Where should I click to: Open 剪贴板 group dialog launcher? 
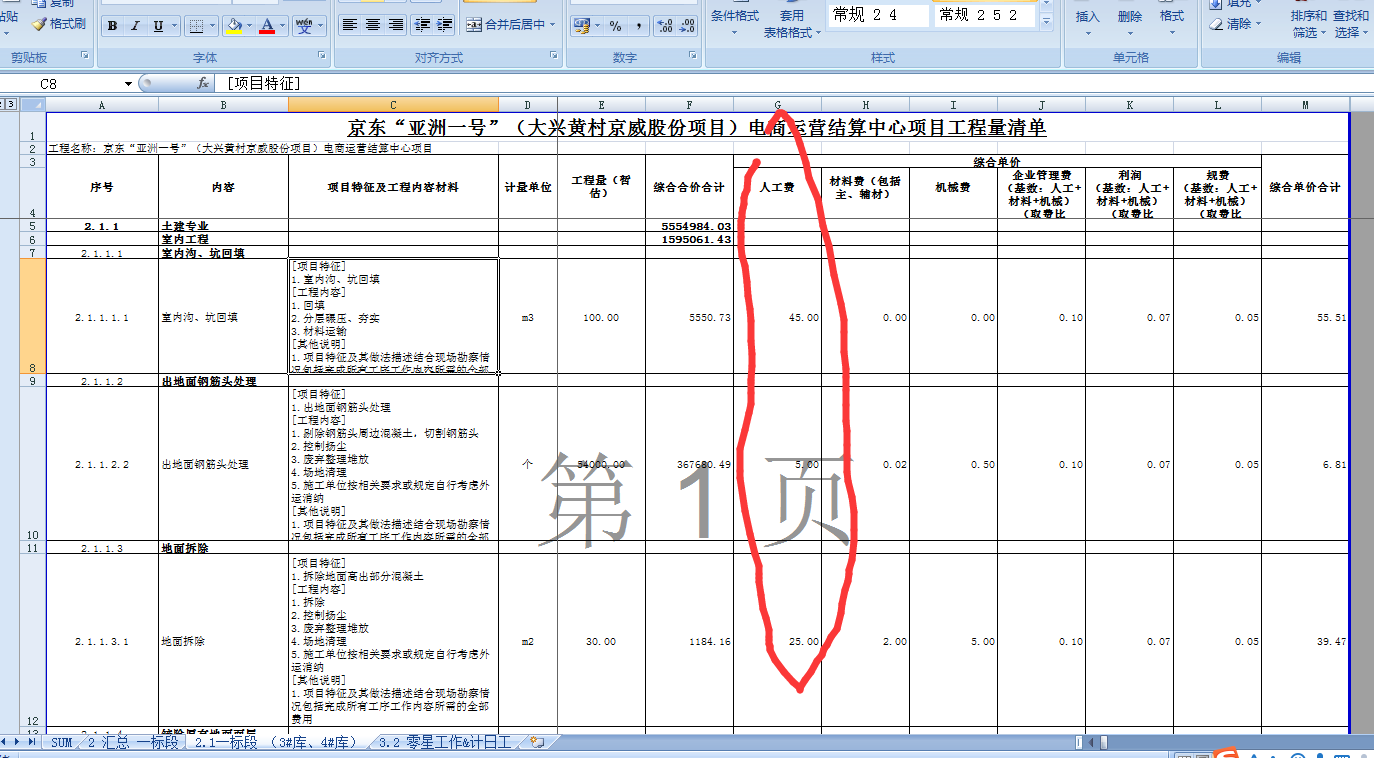[84, 56]
